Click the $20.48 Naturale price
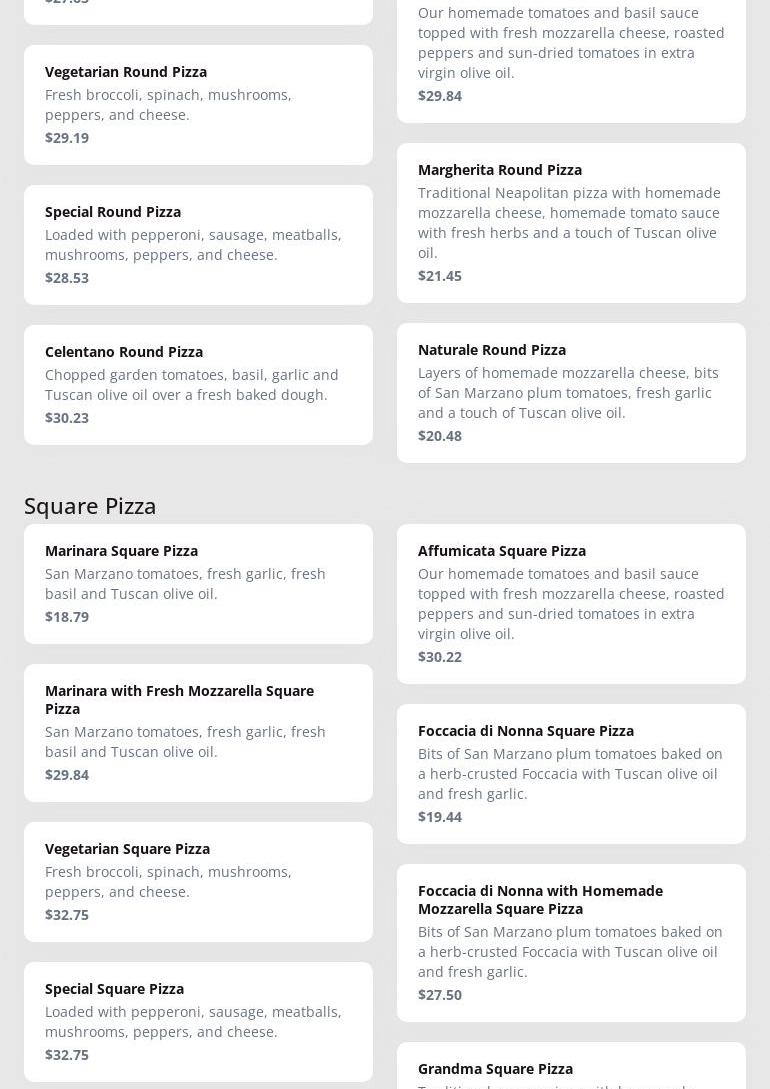 tap(440, 436)
